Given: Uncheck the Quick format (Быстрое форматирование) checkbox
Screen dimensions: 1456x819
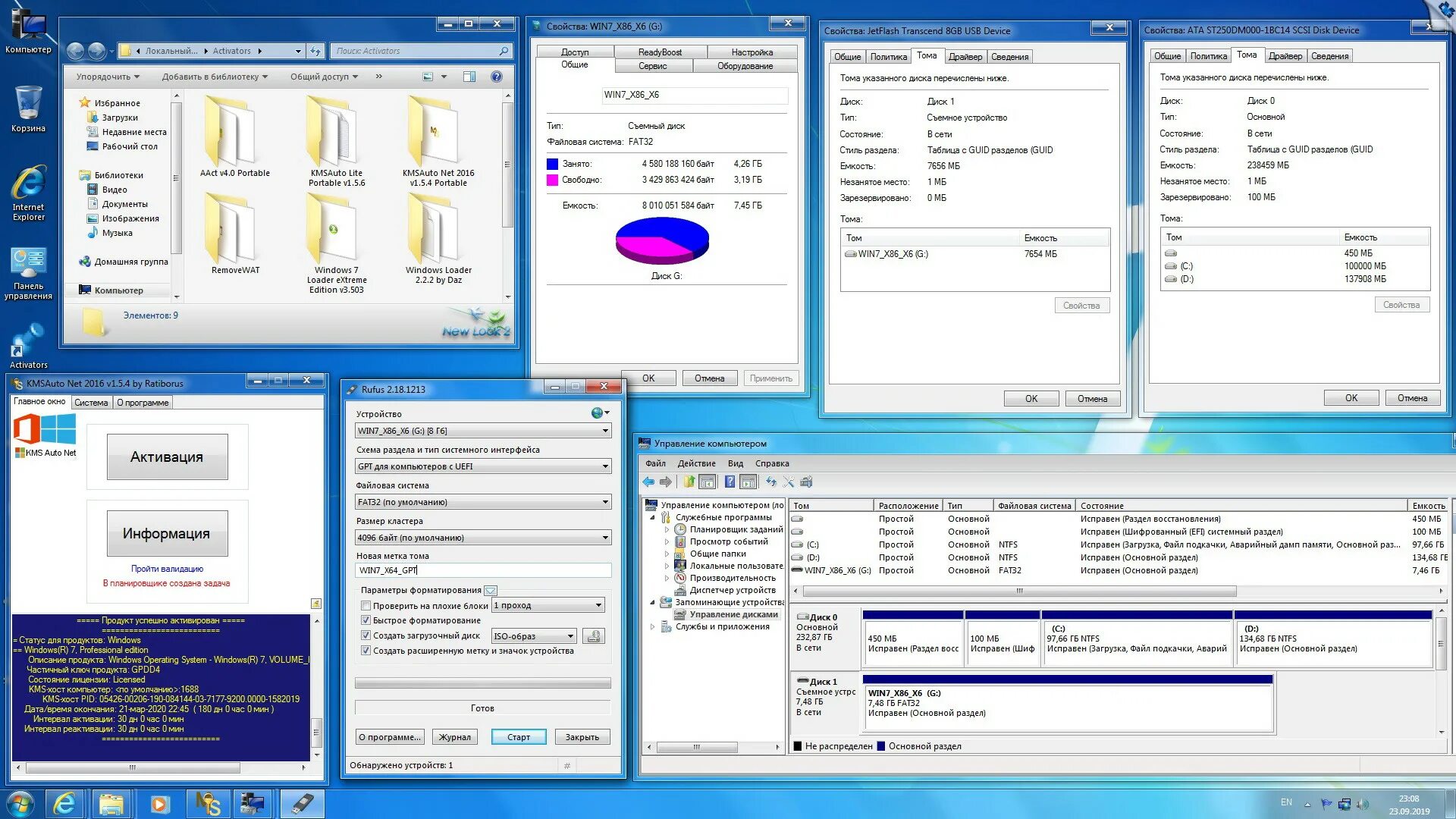Looking at the screenshot, I should click(366, 620).
